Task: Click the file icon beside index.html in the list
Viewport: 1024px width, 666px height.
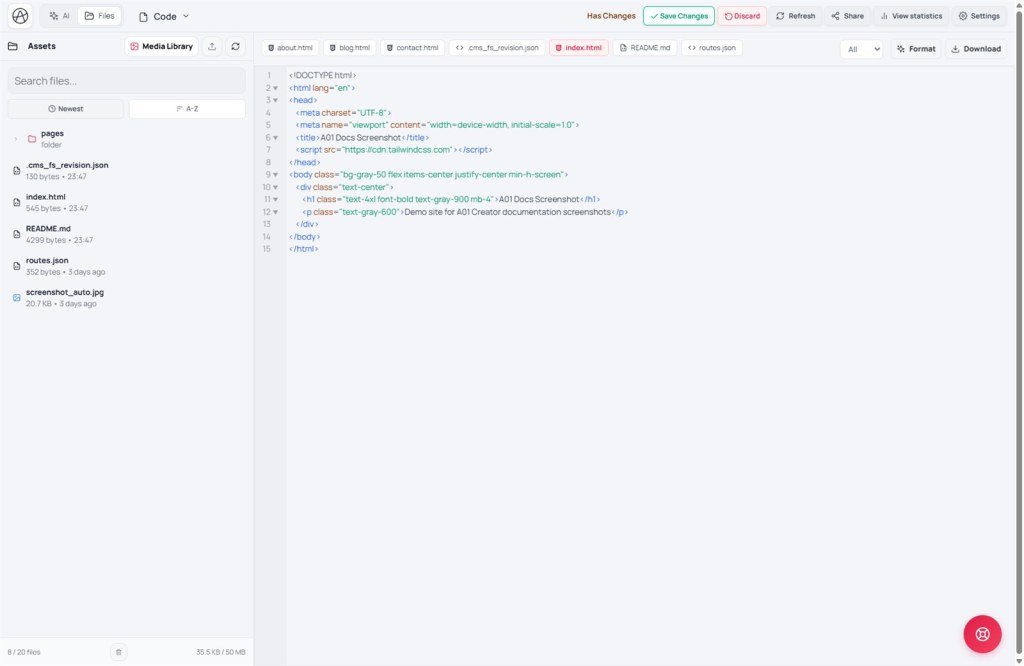Action: click(x=16, y=202)
